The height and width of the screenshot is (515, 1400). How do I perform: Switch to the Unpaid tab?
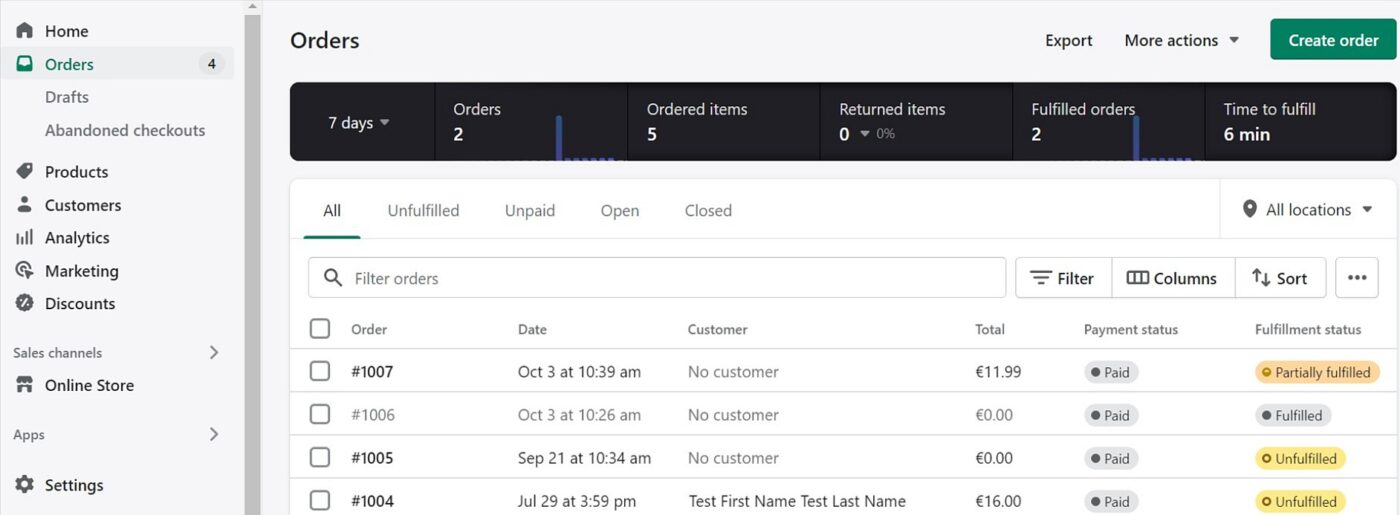pyautogui.click(x=530, y=210)
